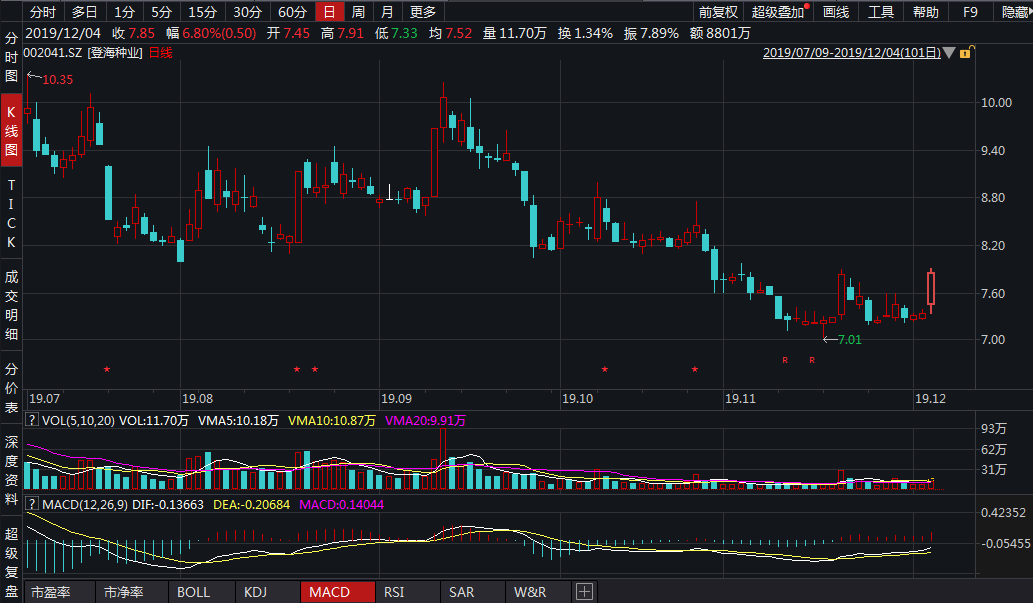This screenshot has width=1033, height=603.
Task: Expand the date range dropdown triangle
Action: [x=949, y=53]
